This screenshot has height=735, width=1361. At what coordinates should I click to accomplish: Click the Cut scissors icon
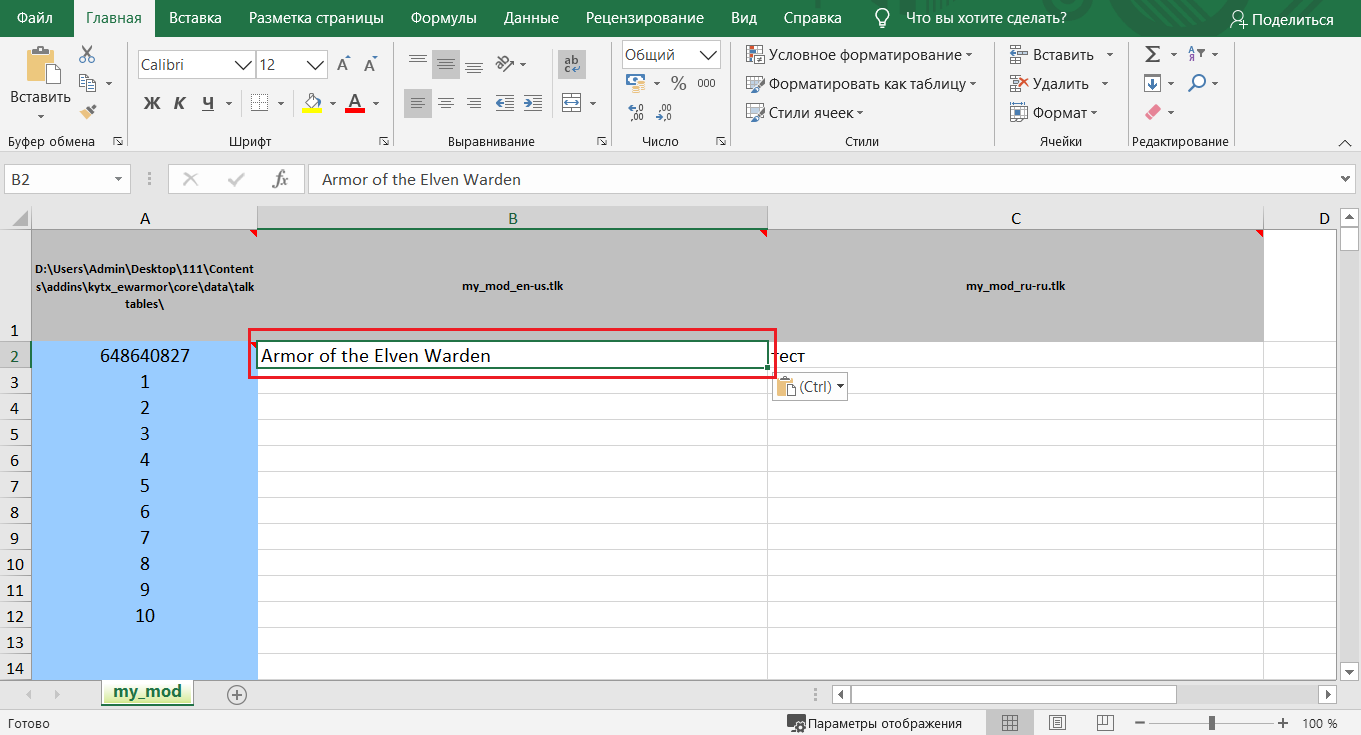click(x=87, y=54)
